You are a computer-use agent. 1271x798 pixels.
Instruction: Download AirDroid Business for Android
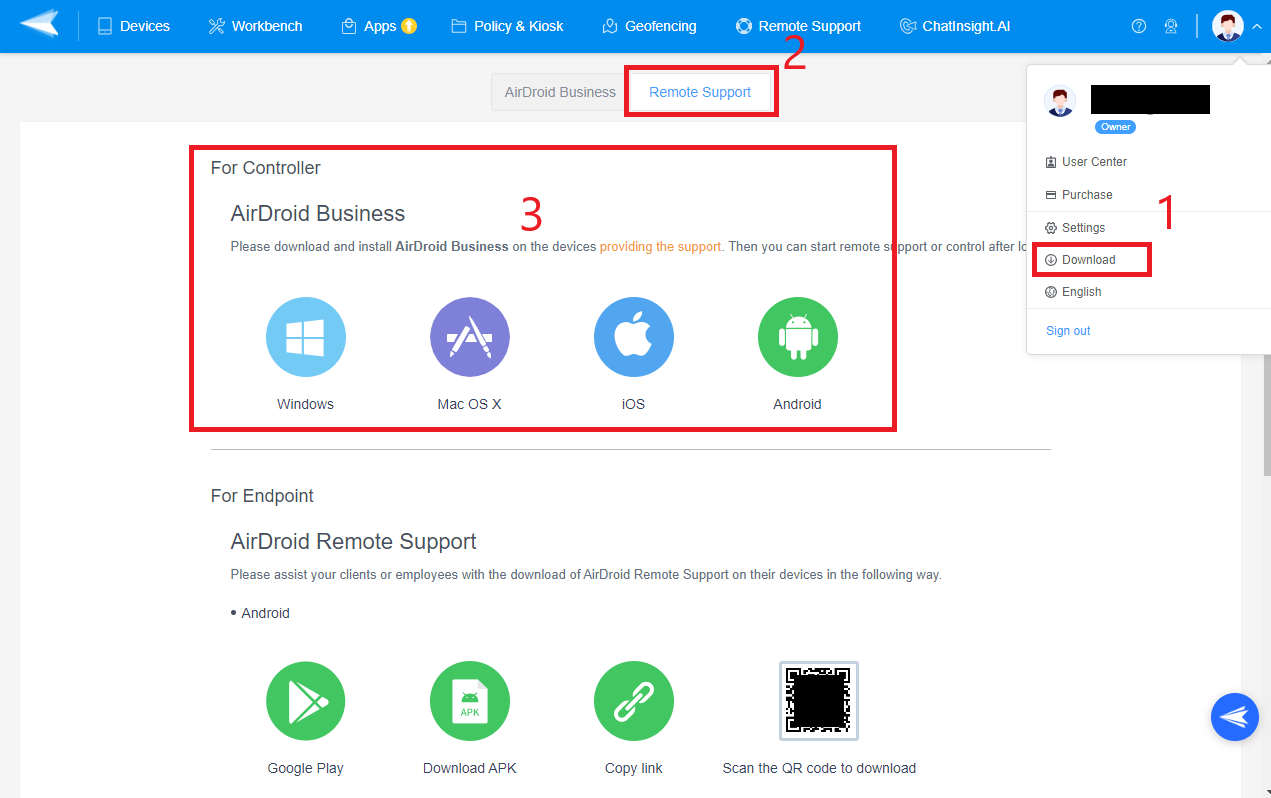(798, 337)
